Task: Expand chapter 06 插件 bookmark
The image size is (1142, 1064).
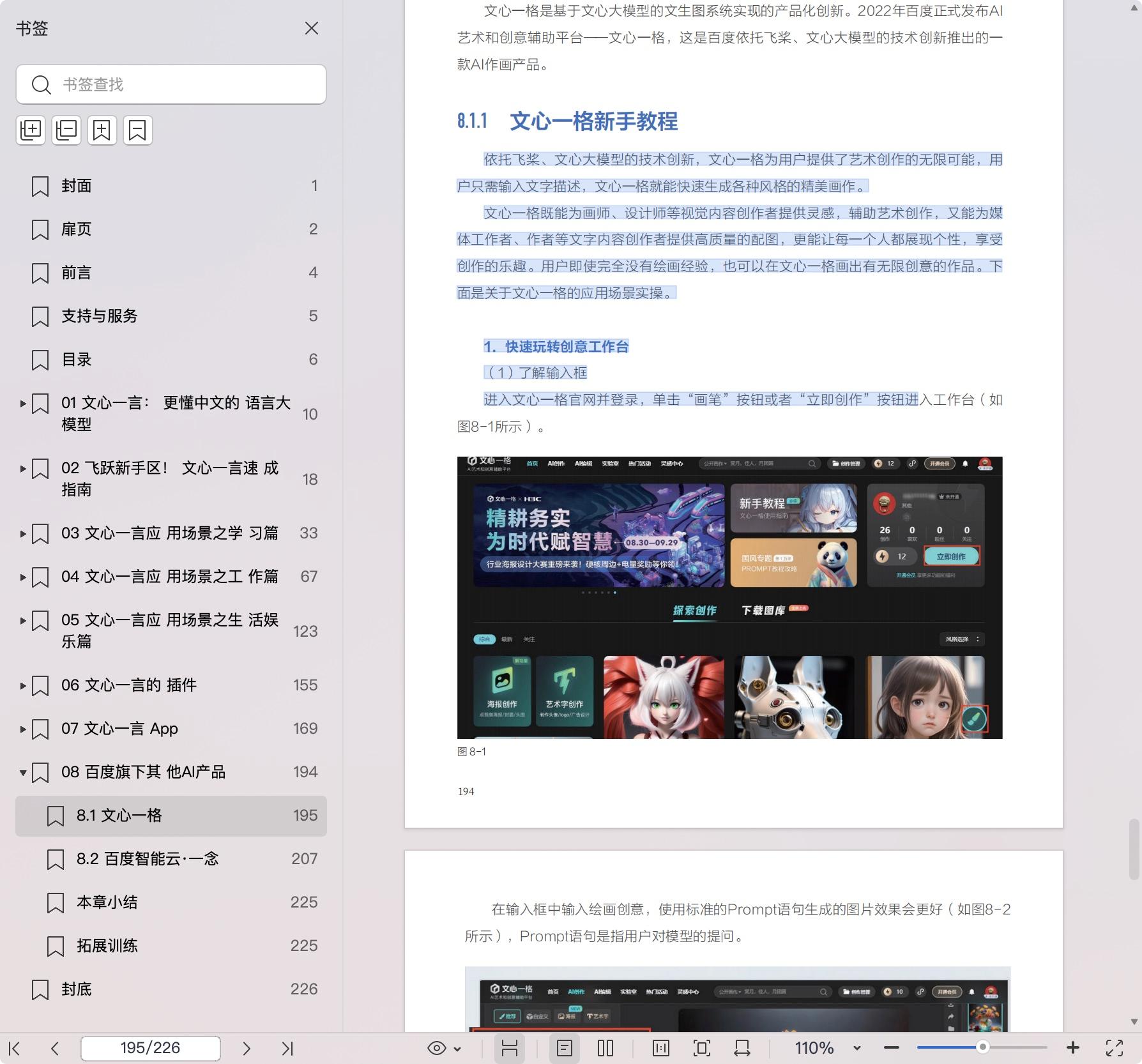Action: (23, 686)
